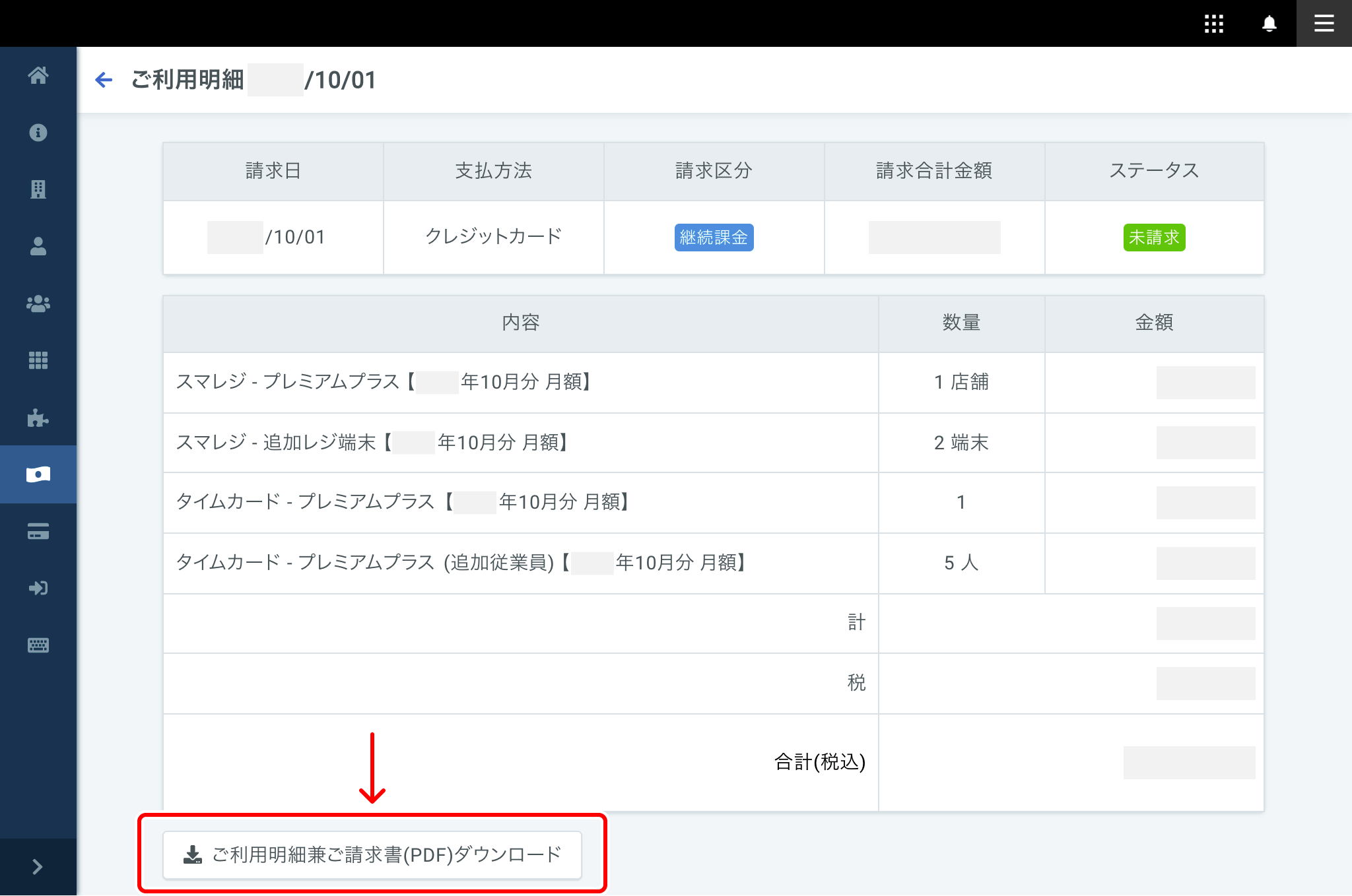Click the 支払方法 column header
The height and width of the screenshot is (896, 1352).
tap(493, 171)
